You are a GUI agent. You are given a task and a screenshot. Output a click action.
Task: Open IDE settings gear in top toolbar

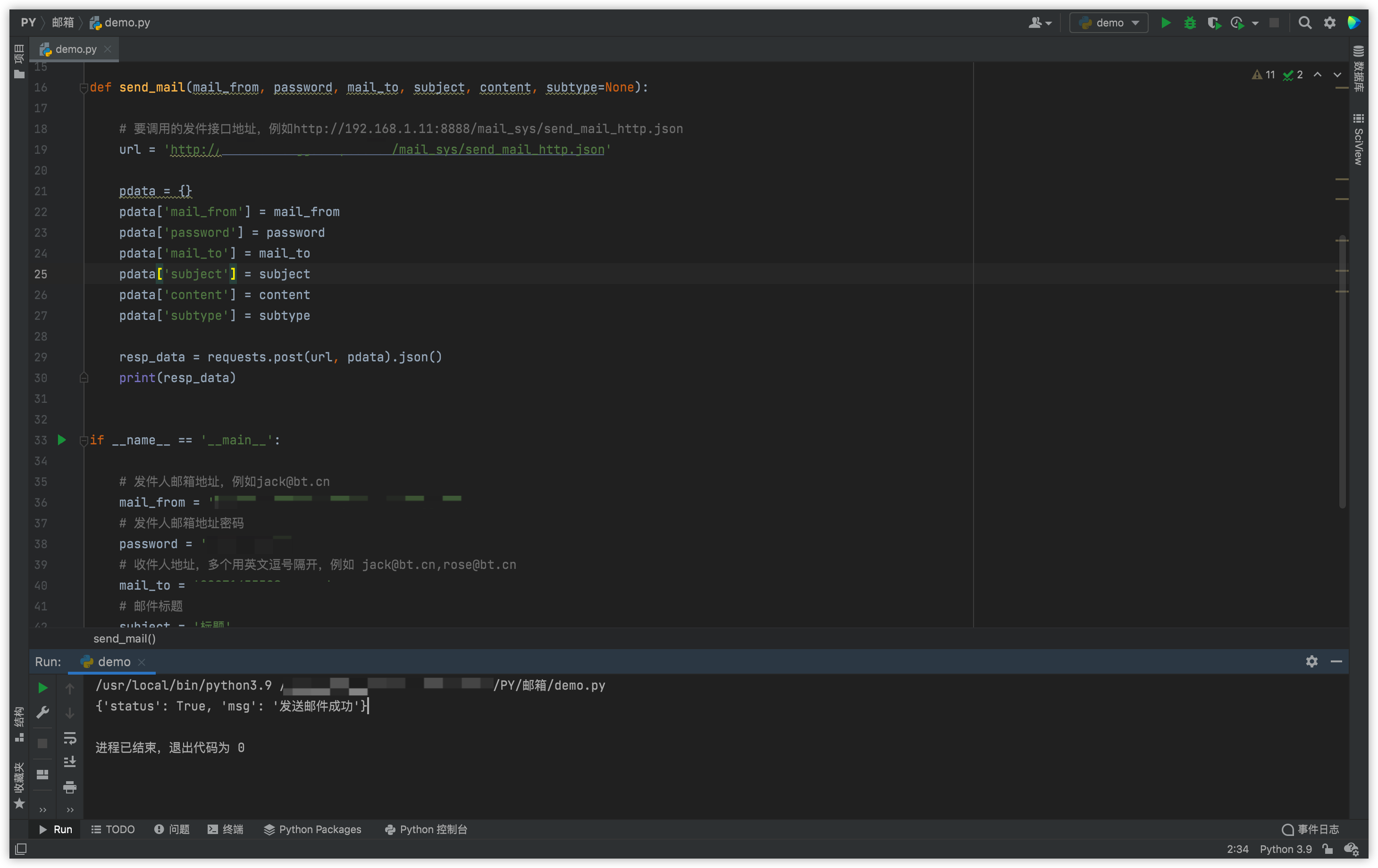click(1330, 23)
